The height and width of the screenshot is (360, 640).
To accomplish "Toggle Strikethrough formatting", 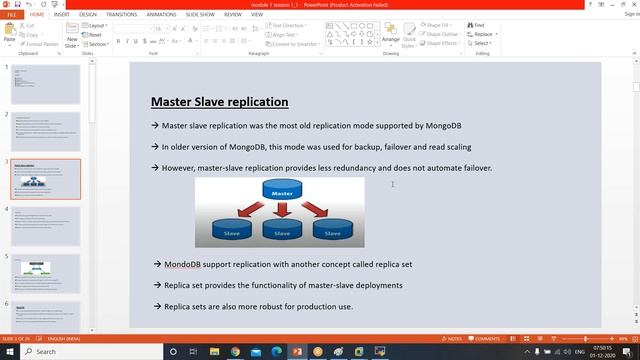I will (153, 41).
